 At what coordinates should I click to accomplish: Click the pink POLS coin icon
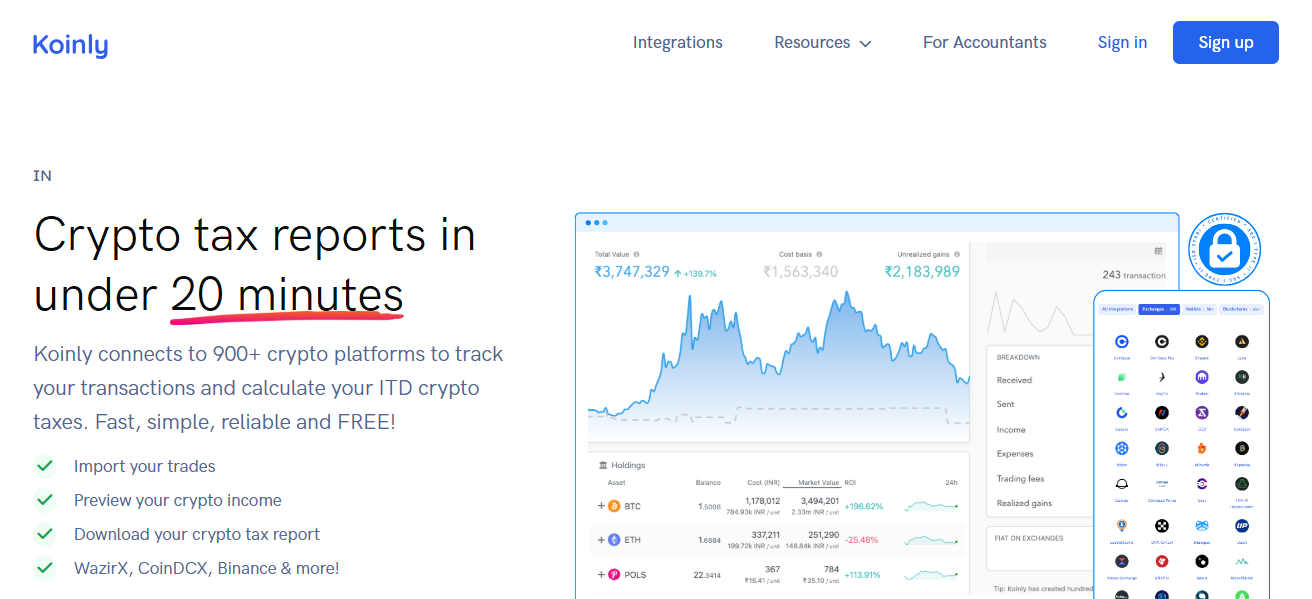click(614, 575)
